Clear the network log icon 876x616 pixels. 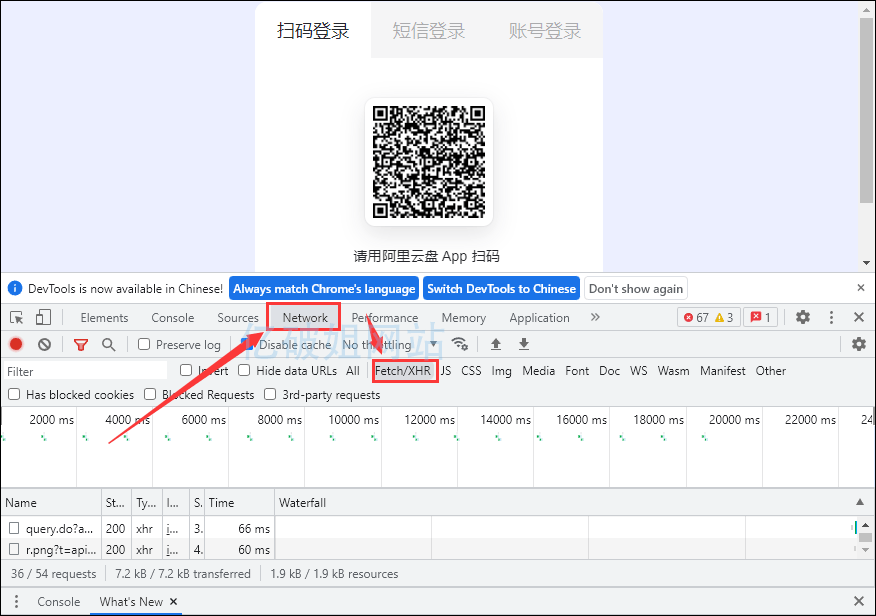coord(45,345)
